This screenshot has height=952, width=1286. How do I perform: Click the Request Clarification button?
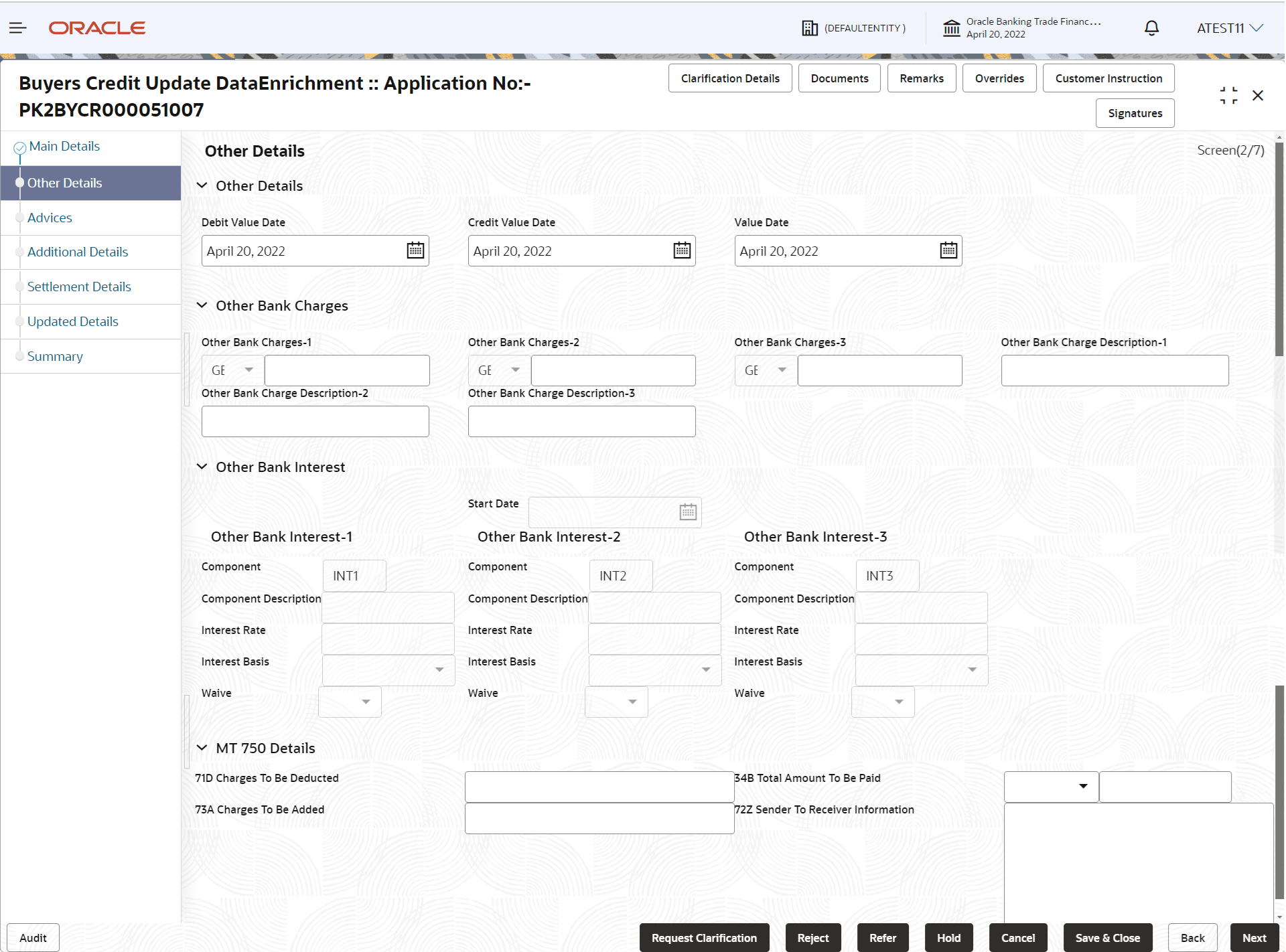click(704, 938)
